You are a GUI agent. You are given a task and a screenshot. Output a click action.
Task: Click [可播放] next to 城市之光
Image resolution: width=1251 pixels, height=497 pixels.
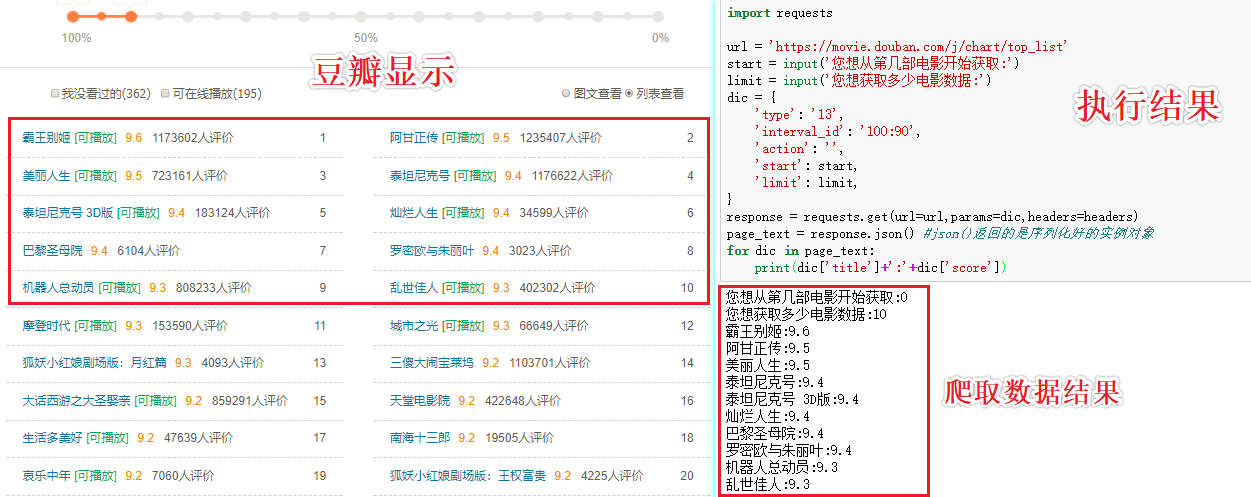click(464, 326)
